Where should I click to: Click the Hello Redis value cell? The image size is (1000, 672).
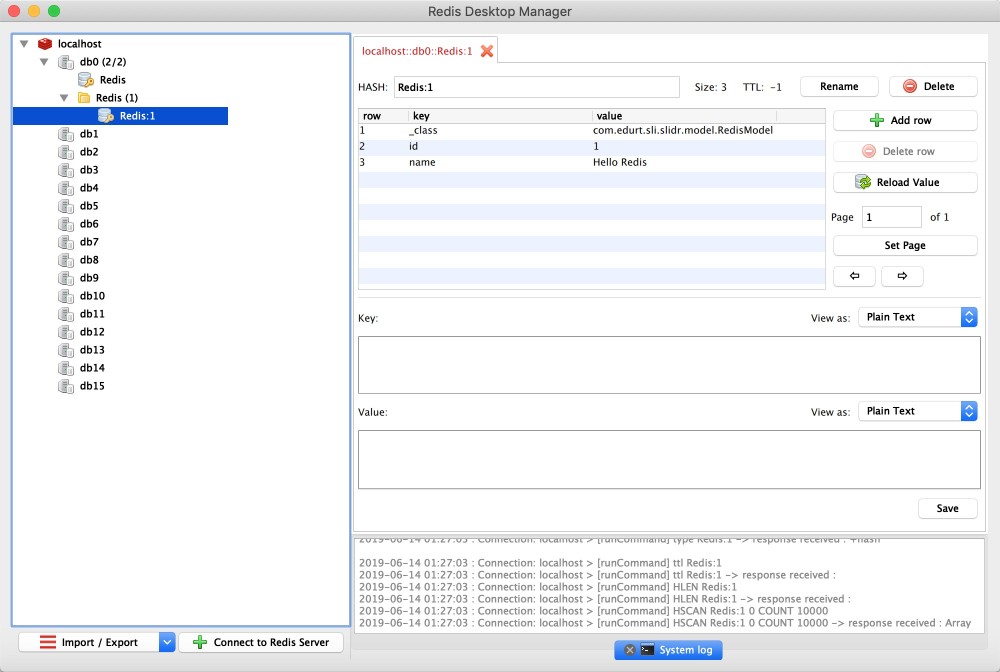[x=619, y=162]
